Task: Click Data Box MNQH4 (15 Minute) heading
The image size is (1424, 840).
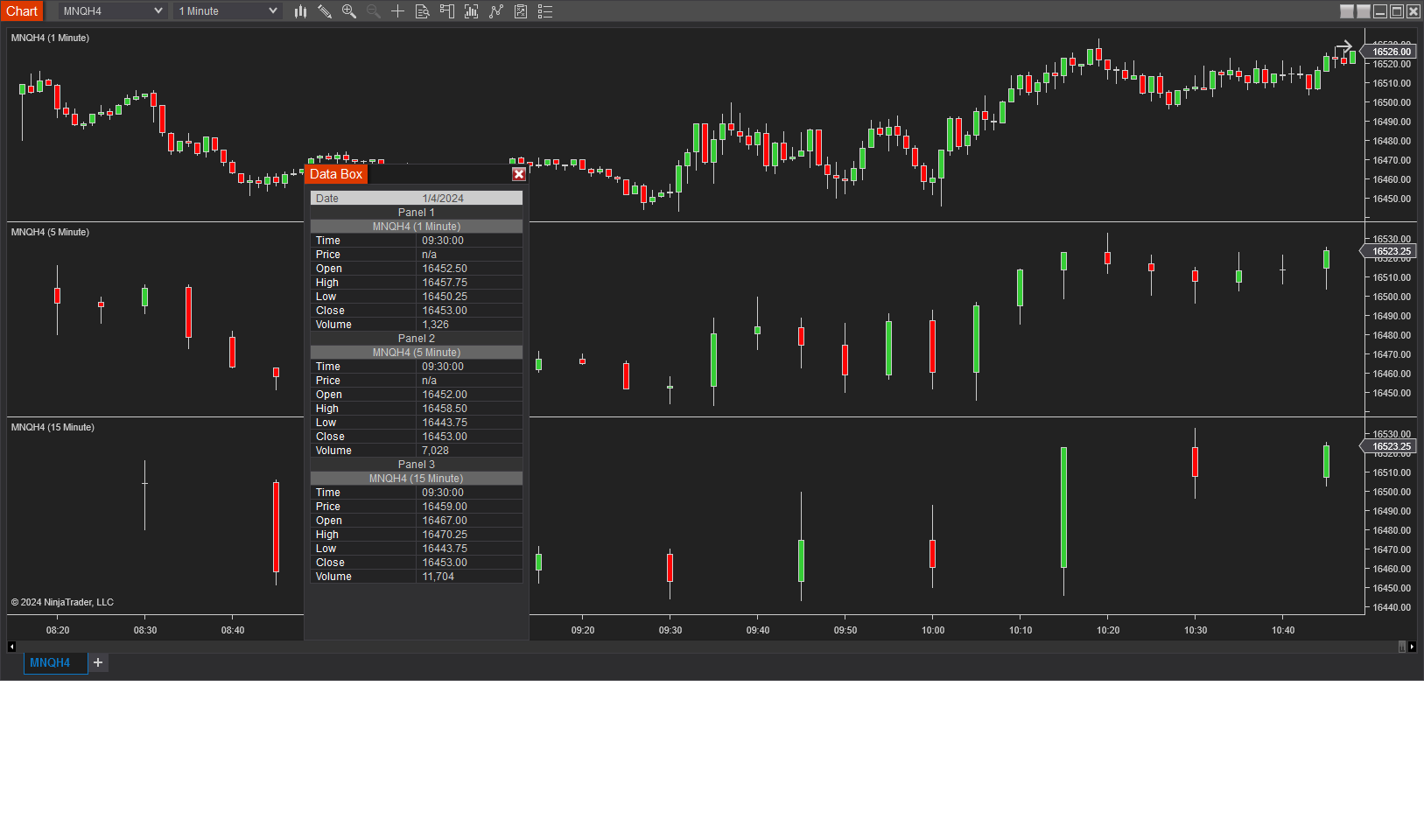Action: point(417,479)
